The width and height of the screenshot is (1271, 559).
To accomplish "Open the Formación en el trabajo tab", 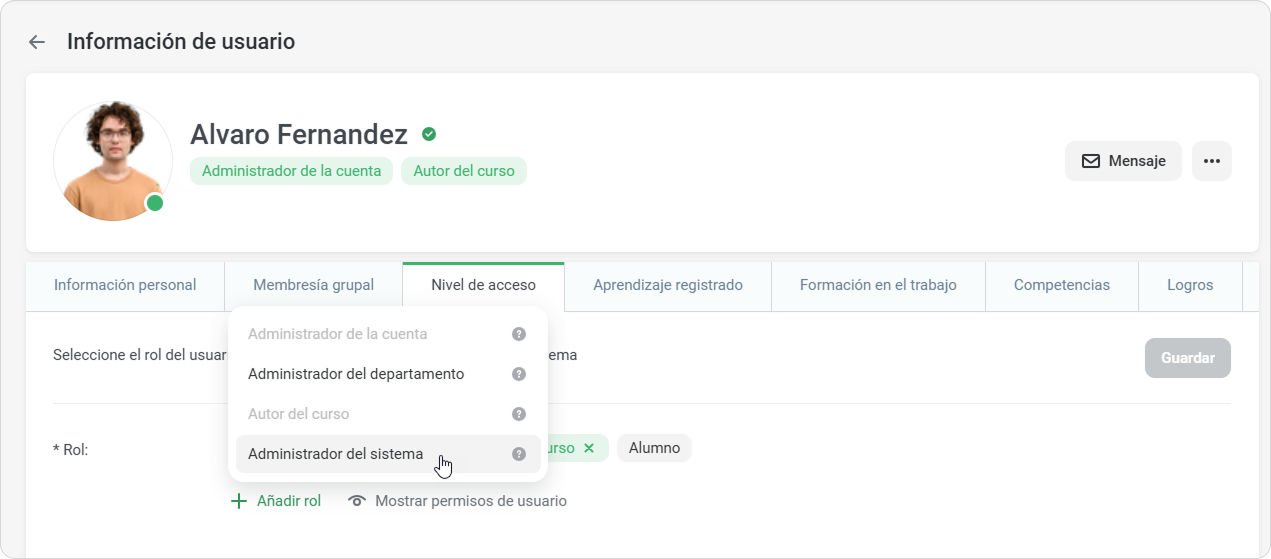I will point(877,285).
